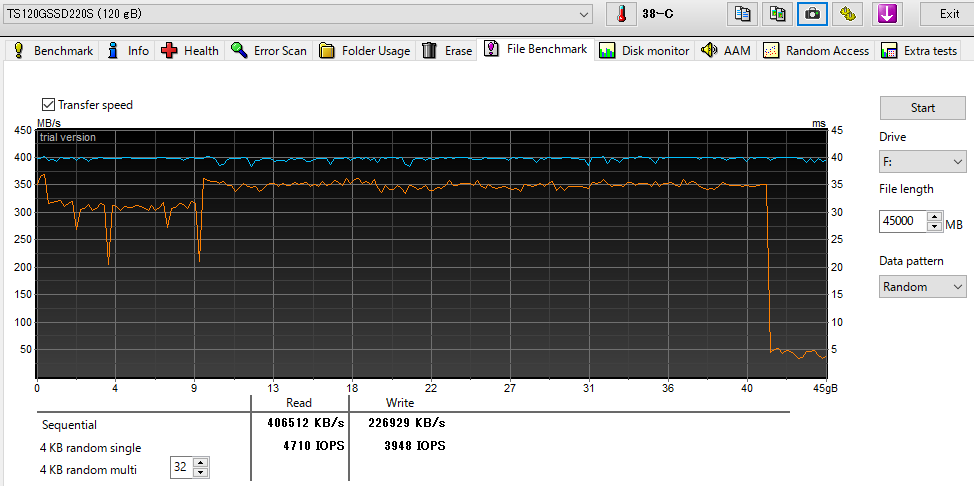This screenshot has height=486, width=974.
Task: Click the Sequential row label
Action: tap(70, 425)
